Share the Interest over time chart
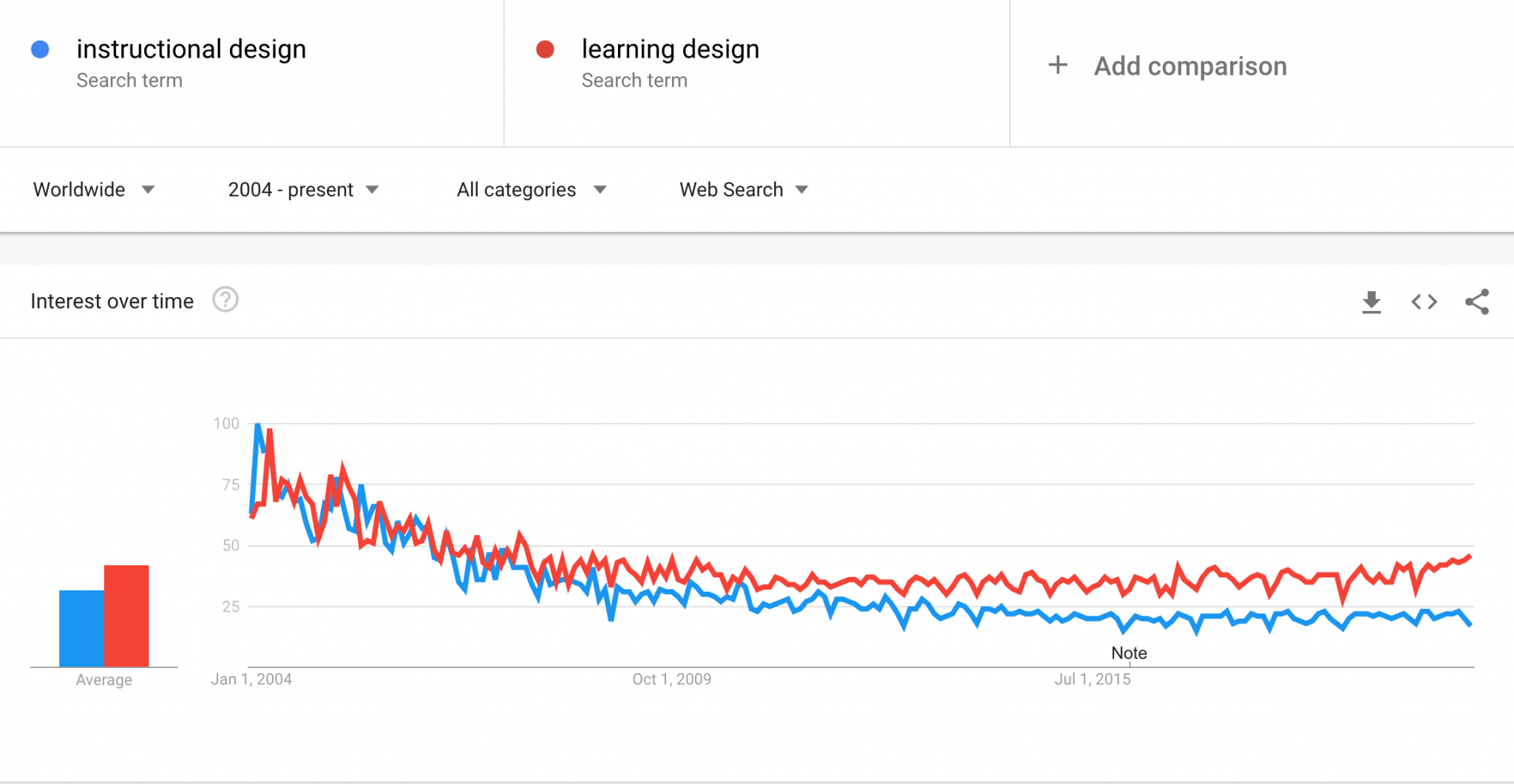Screen dimensions: 1514x784 [1476, 301]
